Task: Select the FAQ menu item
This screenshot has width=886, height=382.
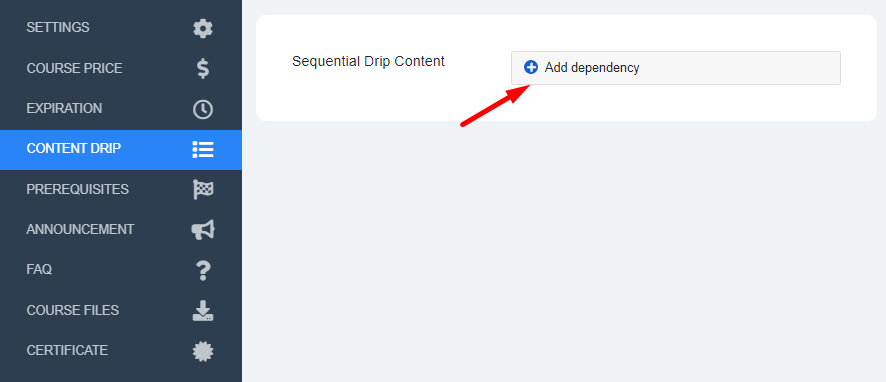Action: tap(121, 270)
